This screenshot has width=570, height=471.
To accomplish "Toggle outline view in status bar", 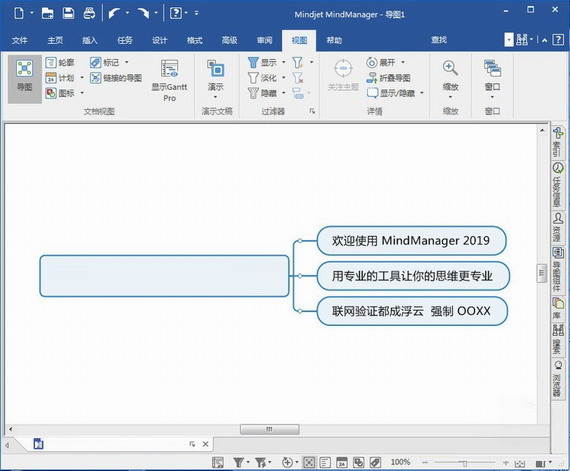I will 325,462.
